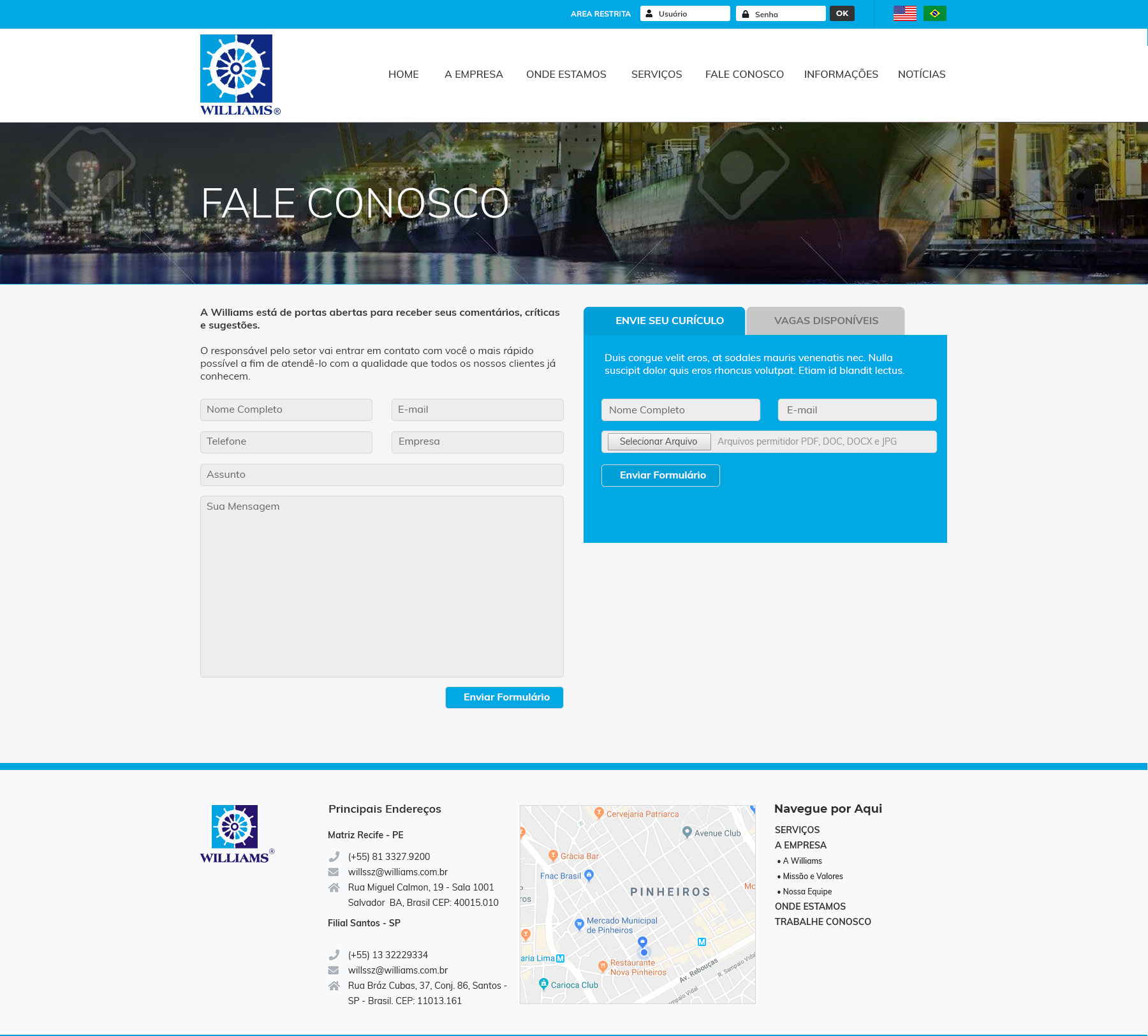1148x1036 pixels.
Task: Select the Brazilian flag language icon
Action: [934, 13]
